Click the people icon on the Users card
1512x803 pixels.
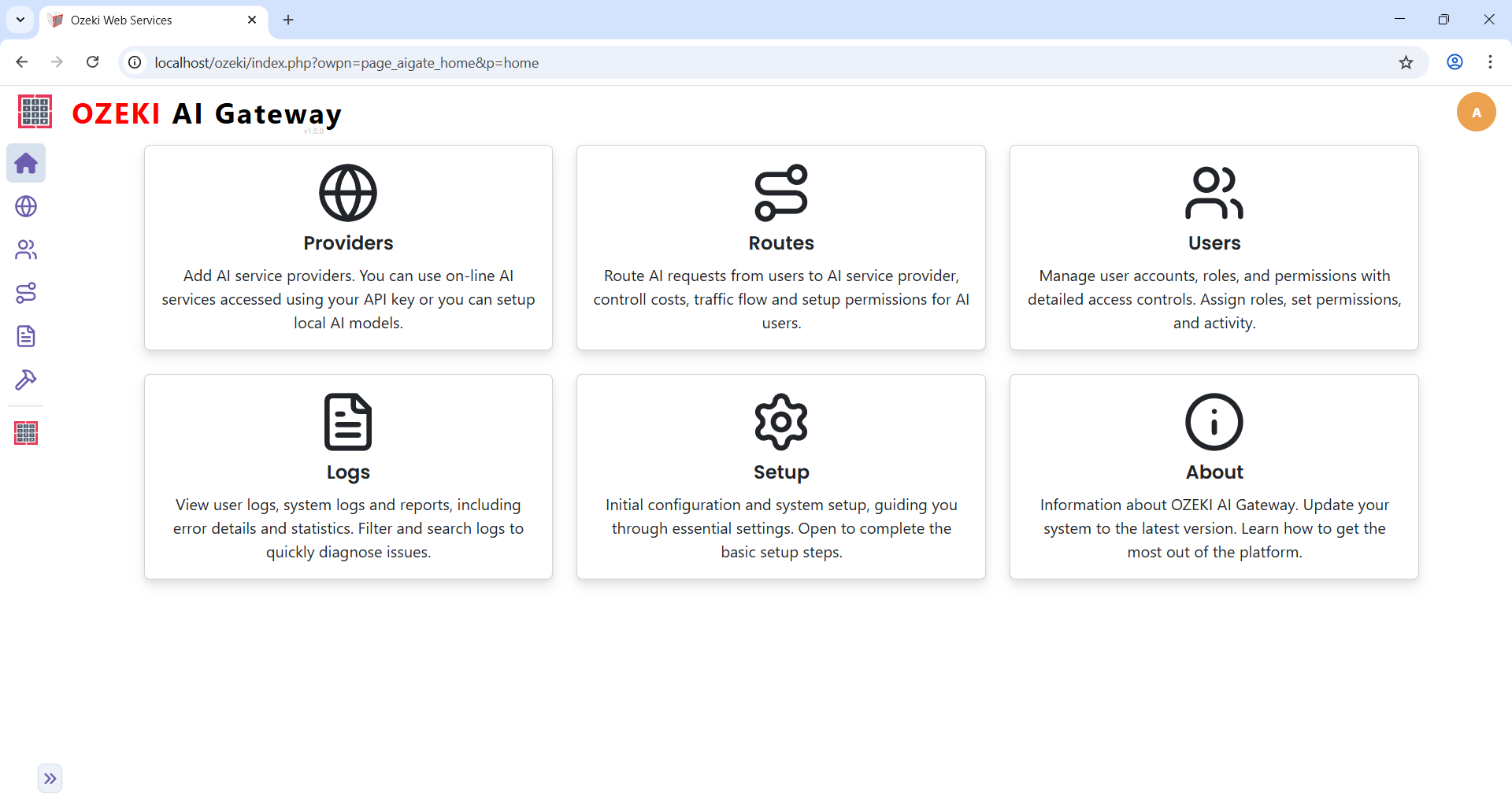pos(1214,191)
